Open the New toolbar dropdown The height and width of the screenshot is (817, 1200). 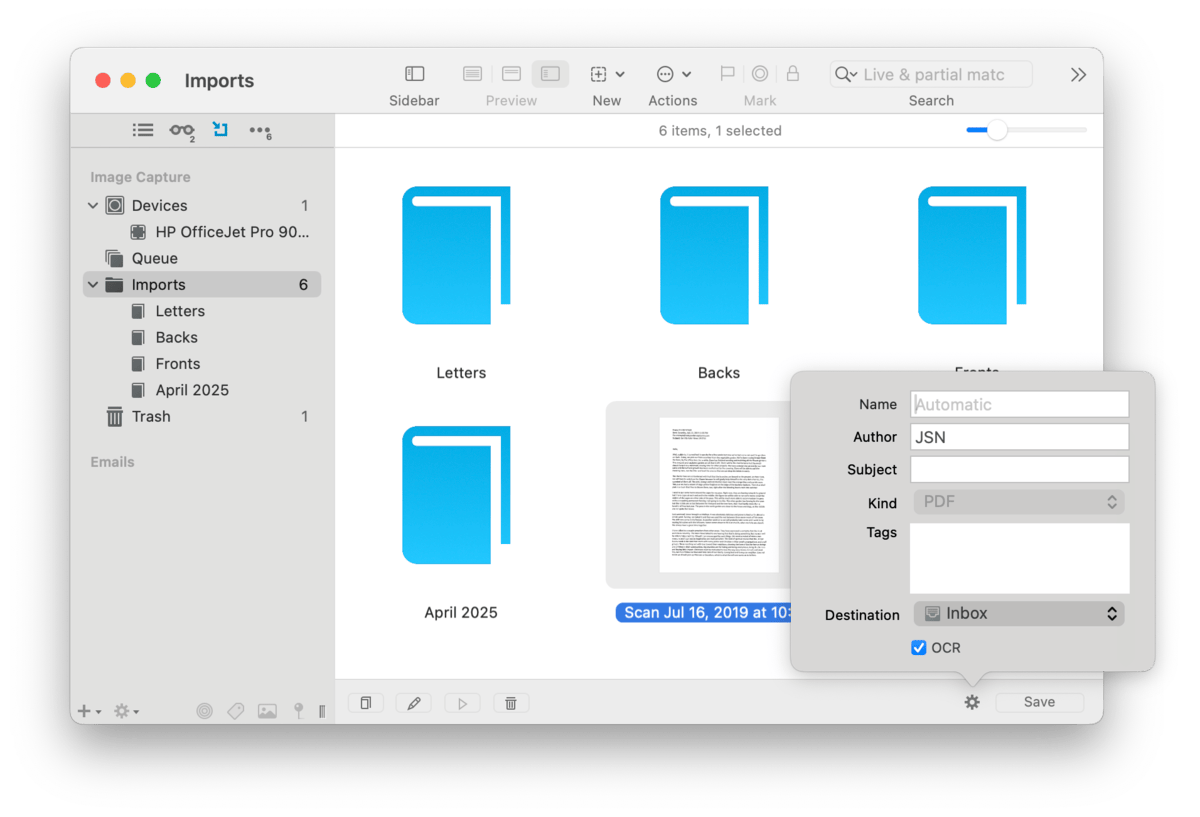(x=606, y=74)
